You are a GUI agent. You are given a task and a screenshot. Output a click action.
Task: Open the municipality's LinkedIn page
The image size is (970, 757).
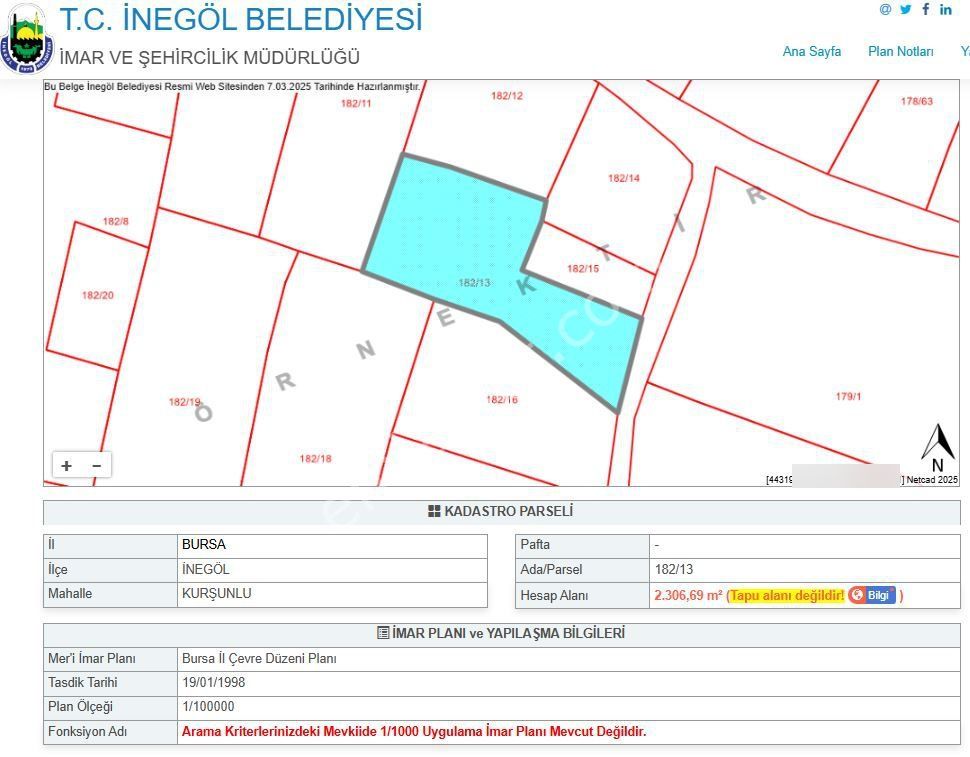point(944,10)
